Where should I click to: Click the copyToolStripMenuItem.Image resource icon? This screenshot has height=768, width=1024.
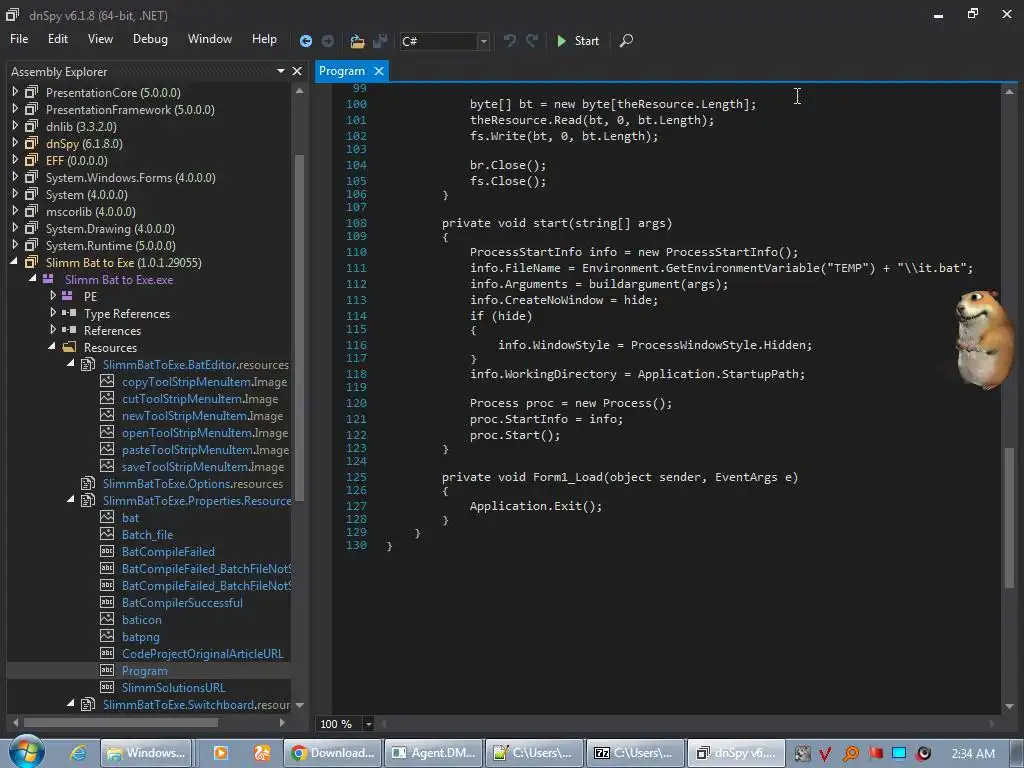pos(107,381)
